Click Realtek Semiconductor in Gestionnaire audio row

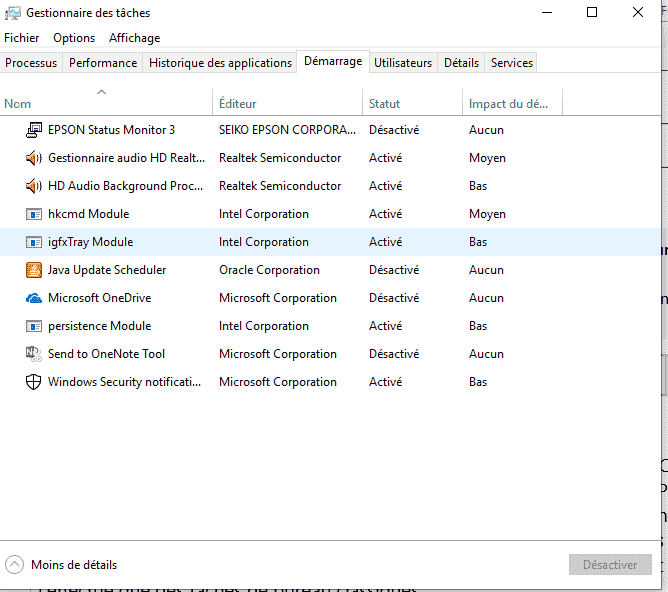(x=280, y=158)
